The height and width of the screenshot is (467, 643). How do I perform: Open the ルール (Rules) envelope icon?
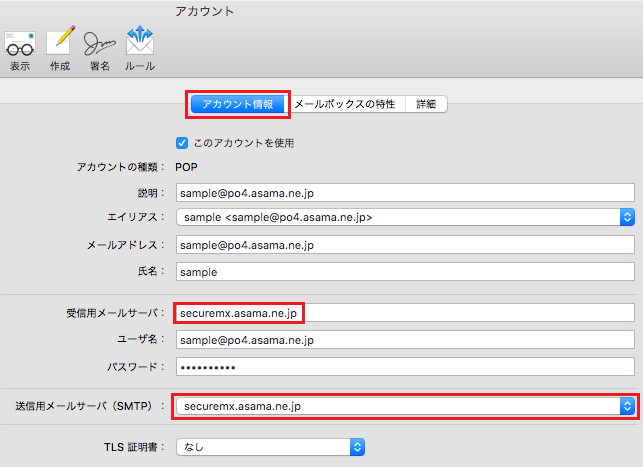click(x=140, y=50)
